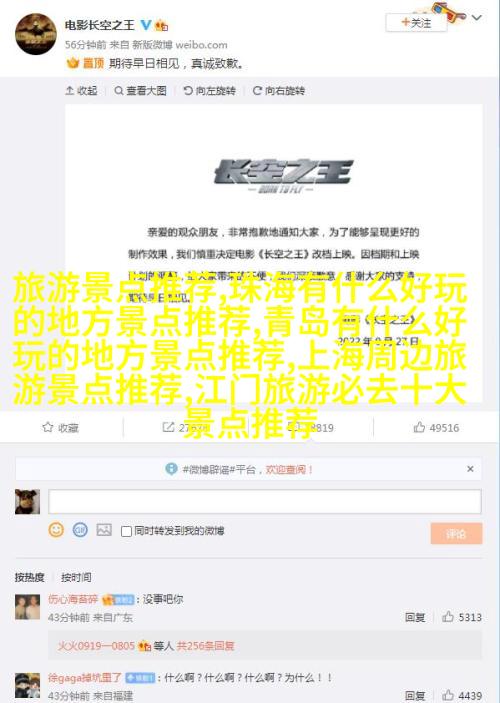Click the repost share icon
The height and width of the screenshot is (703, 500).
click(168, 427)
